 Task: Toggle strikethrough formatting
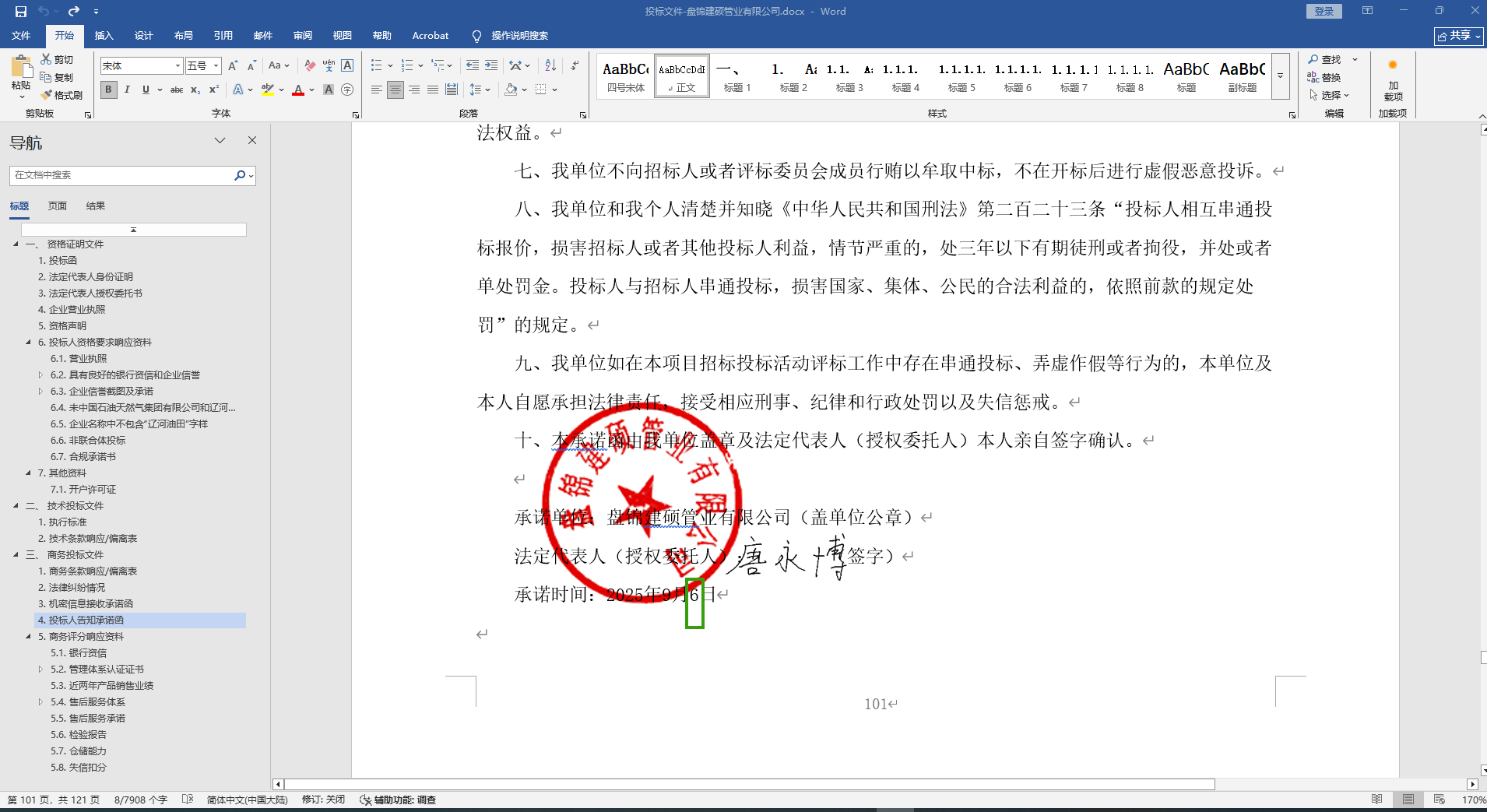tap(177, 90)
